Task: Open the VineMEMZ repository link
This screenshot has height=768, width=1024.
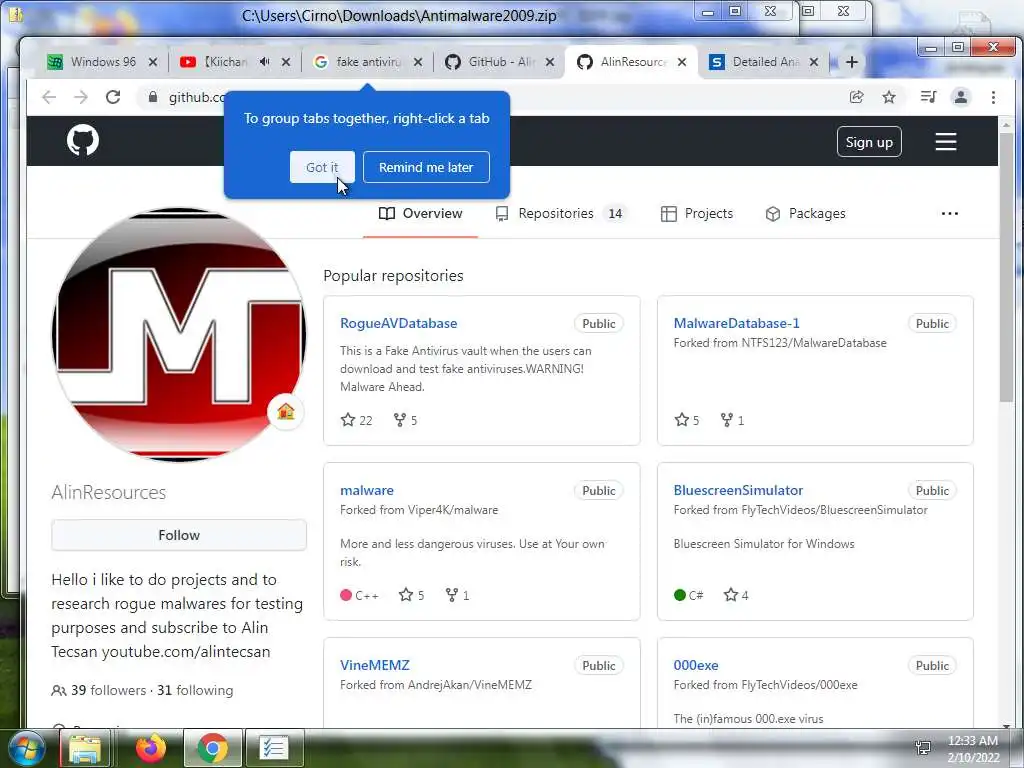Action: 375,665
